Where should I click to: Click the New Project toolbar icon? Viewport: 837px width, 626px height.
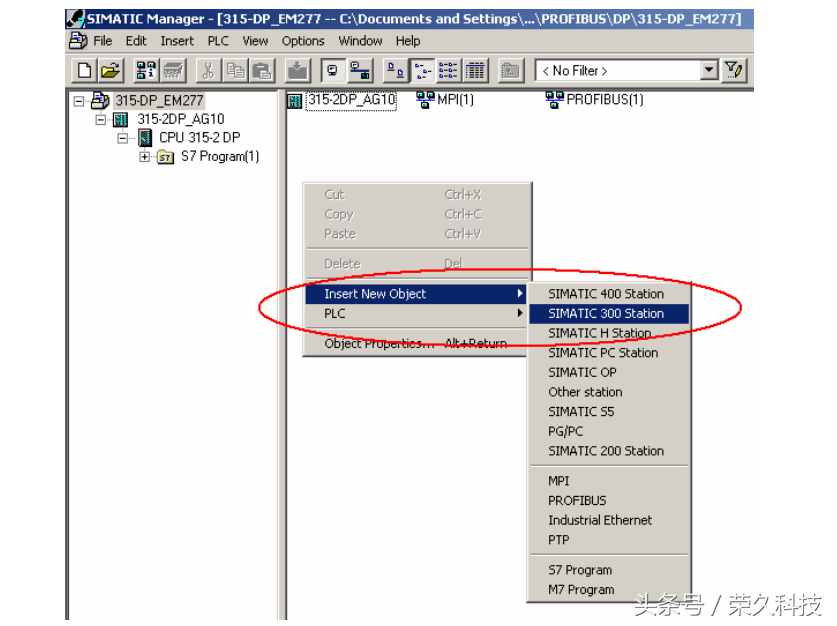[86, 70]
